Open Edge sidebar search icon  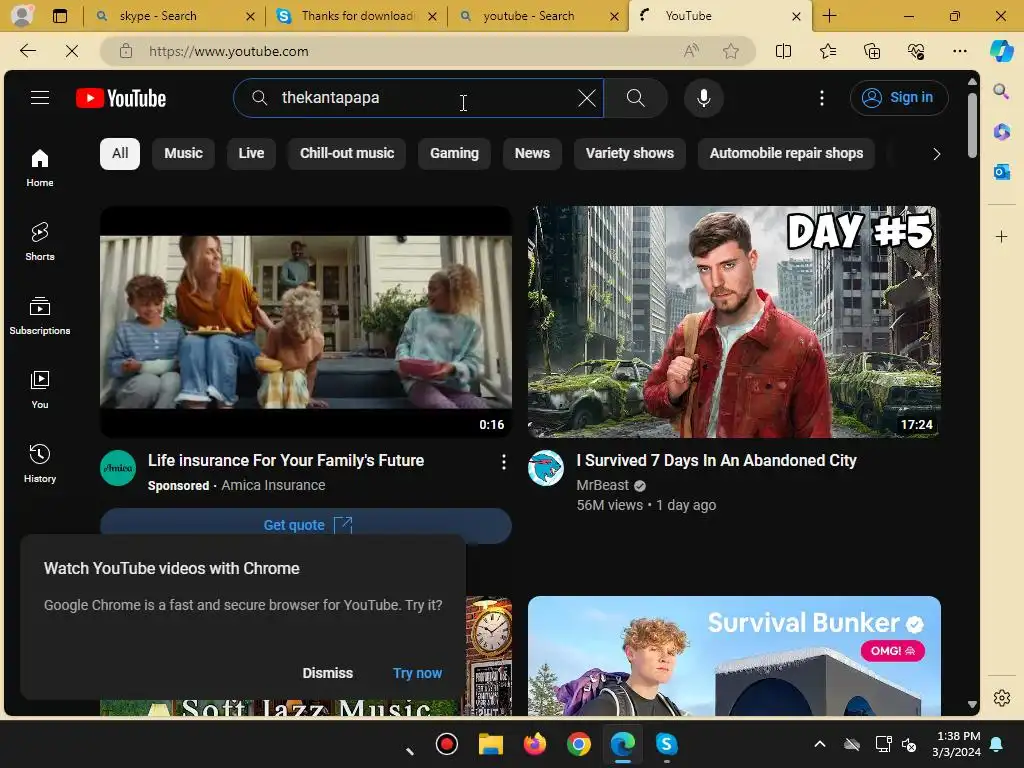tap(1001, 91)
